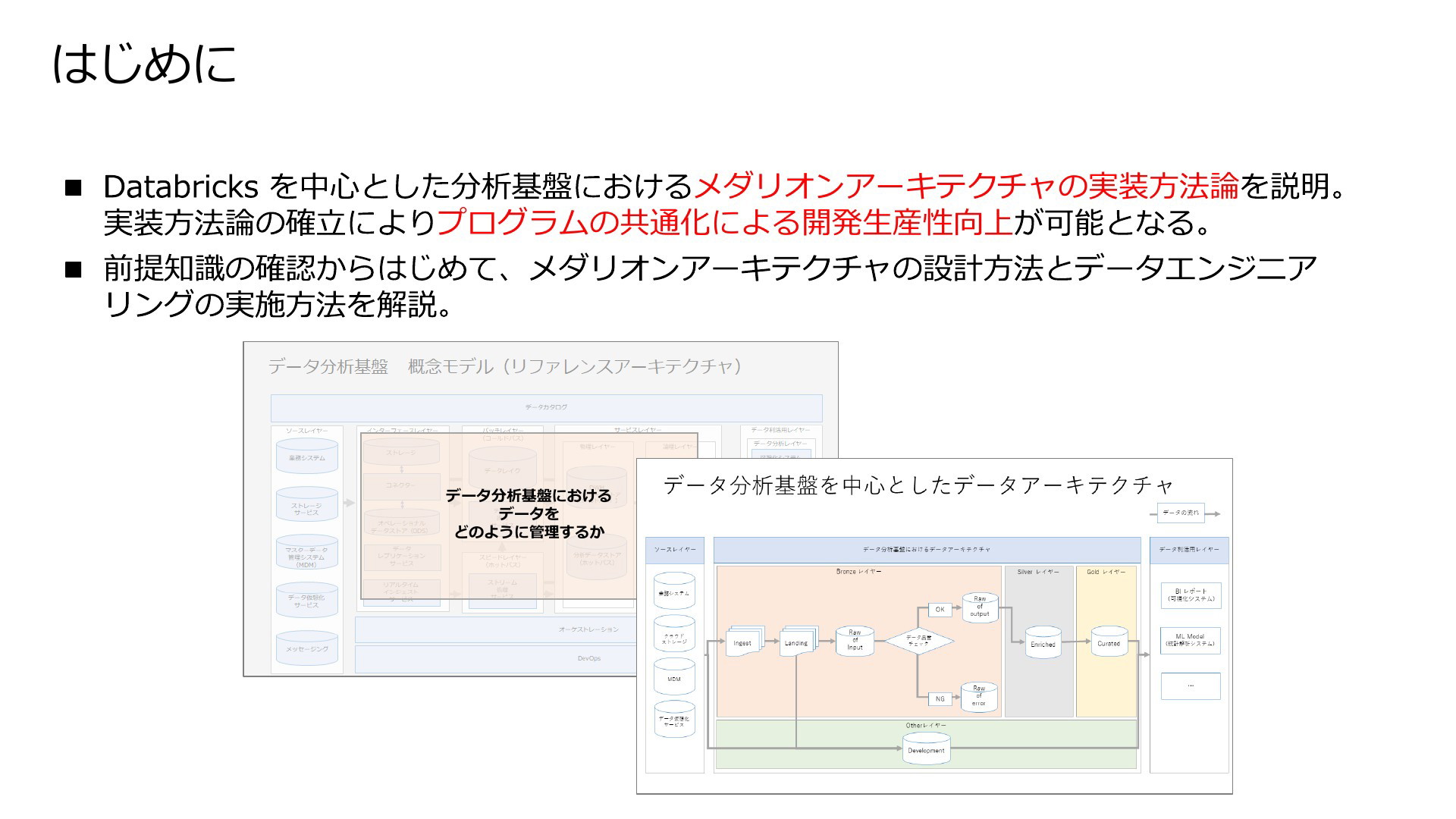Click the OK box
The height and width of the screenshot is (819, 1456).
[940, 610]
